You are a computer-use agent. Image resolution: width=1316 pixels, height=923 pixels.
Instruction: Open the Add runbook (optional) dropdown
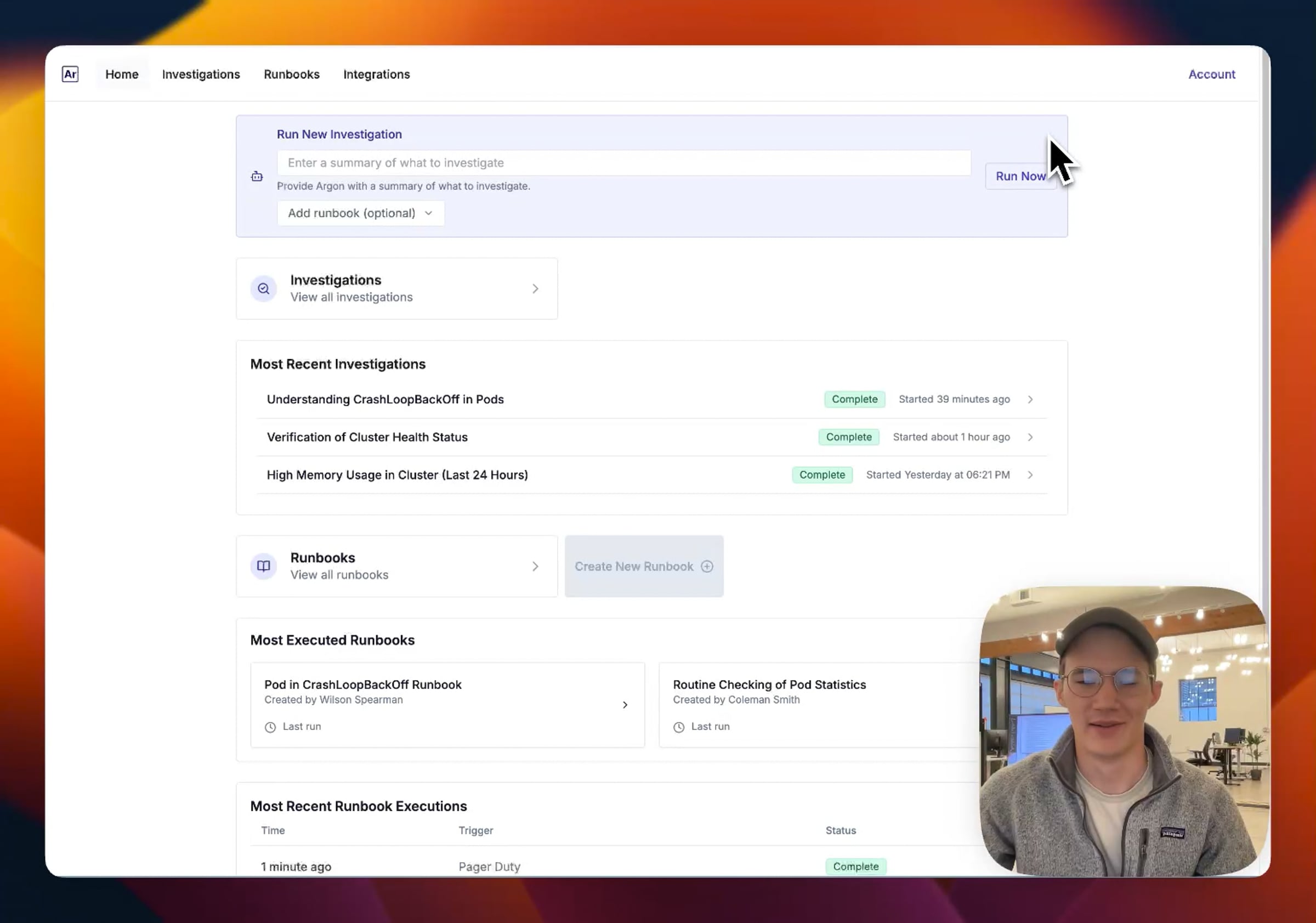360,213
